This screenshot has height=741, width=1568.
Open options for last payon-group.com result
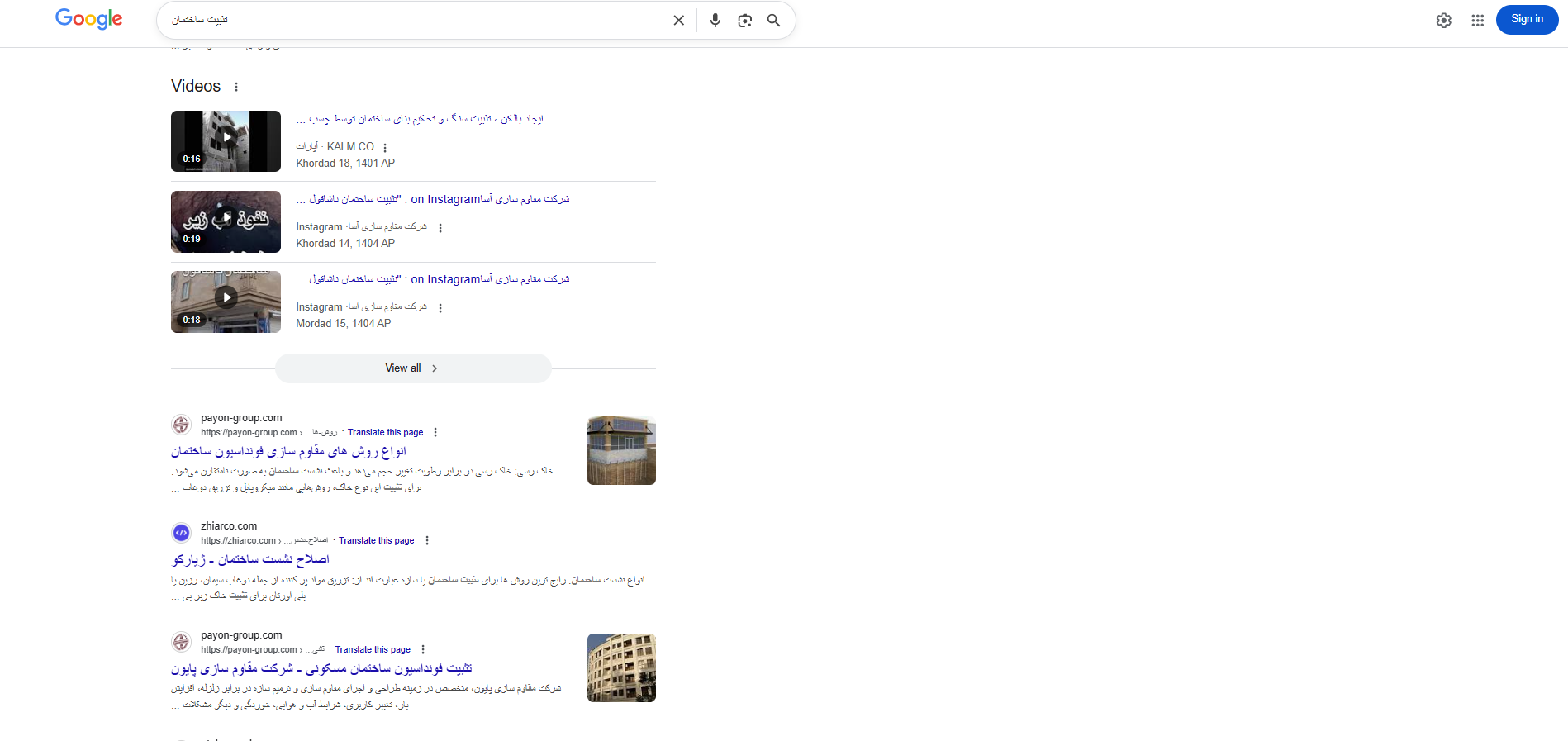pos(423,649)
